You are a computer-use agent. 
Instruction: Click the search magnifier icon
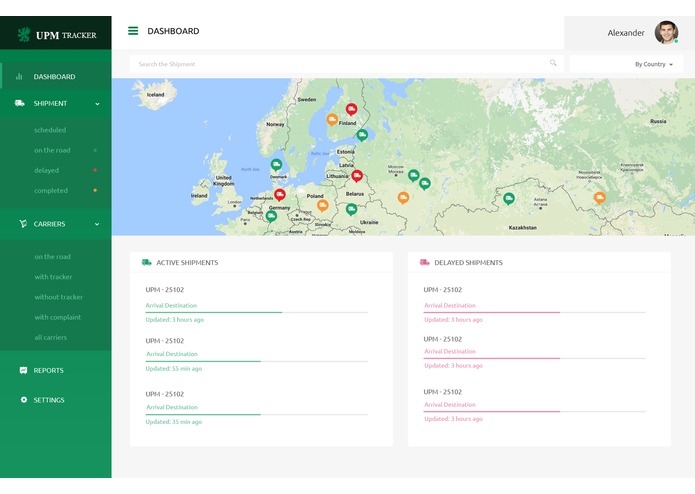(553, 63)
